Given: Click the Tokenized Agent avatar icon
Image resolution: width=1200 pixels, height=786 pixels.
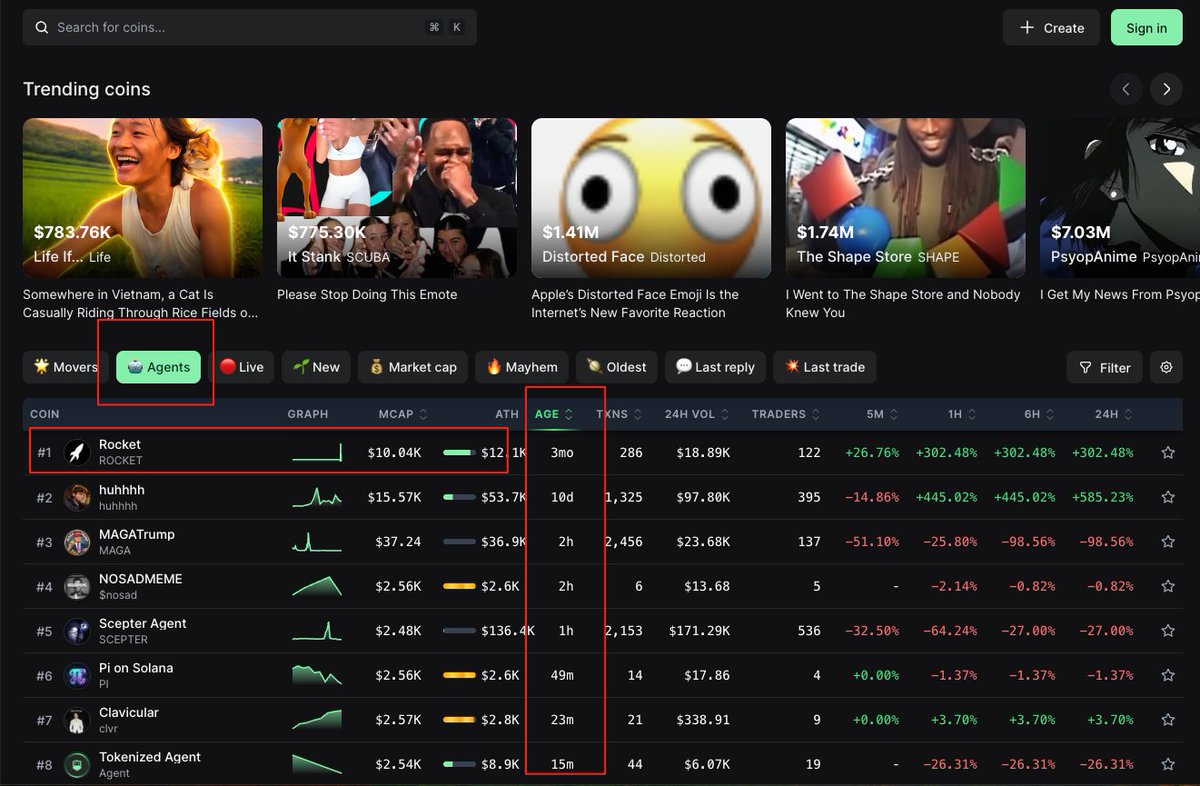Looking at the screenshot, I should pyautogui.click(x=77, y=765).
